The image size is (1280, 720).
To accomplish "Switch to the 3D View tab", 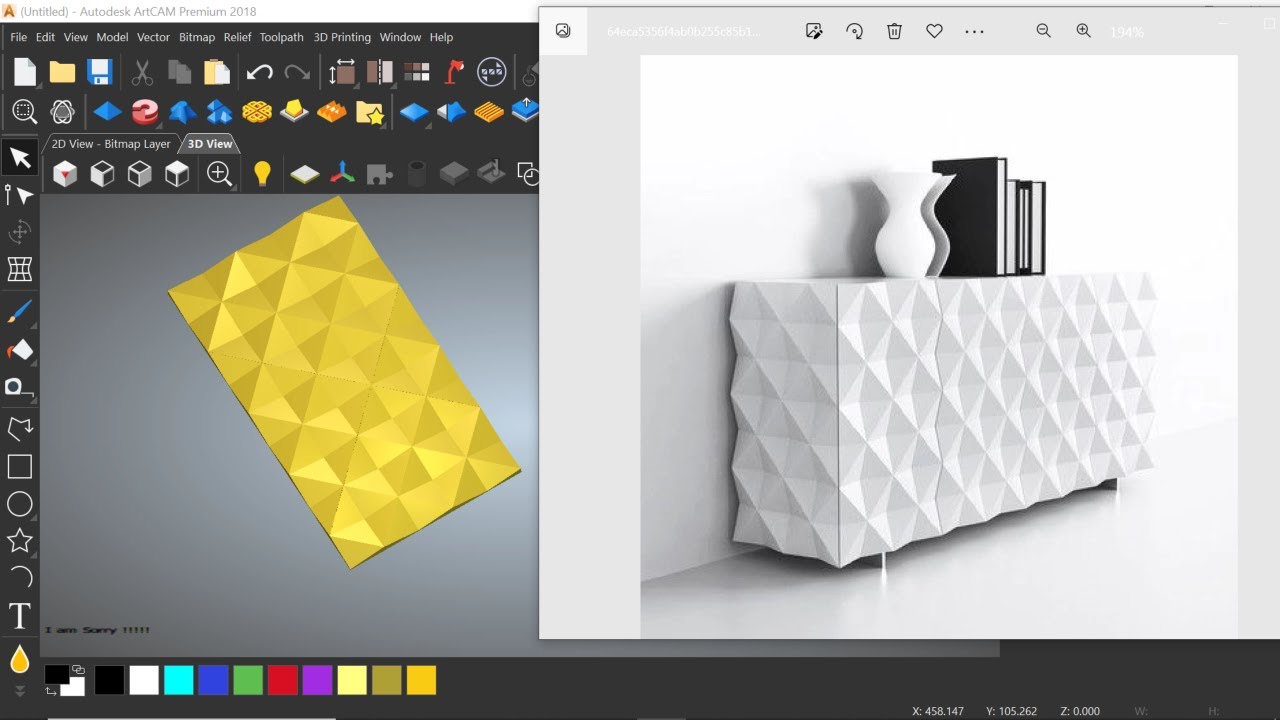I will coord(210,144).
